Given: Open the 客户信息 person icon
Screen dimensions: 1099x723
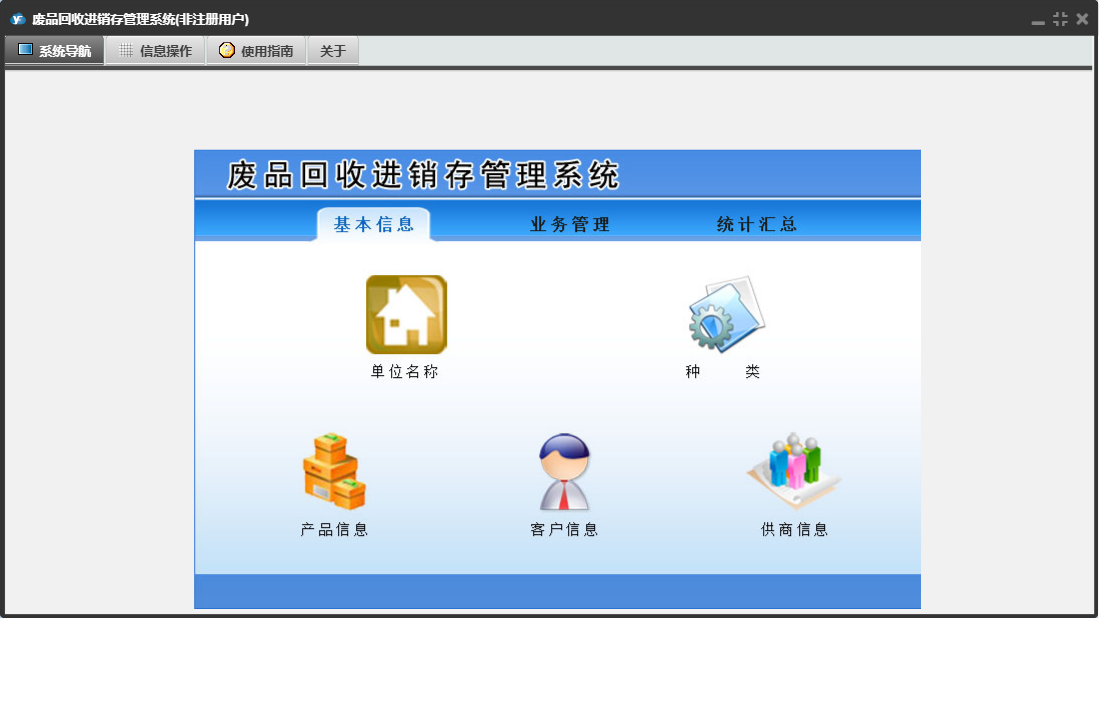Looking at the screenshot, I should (564, 471).
